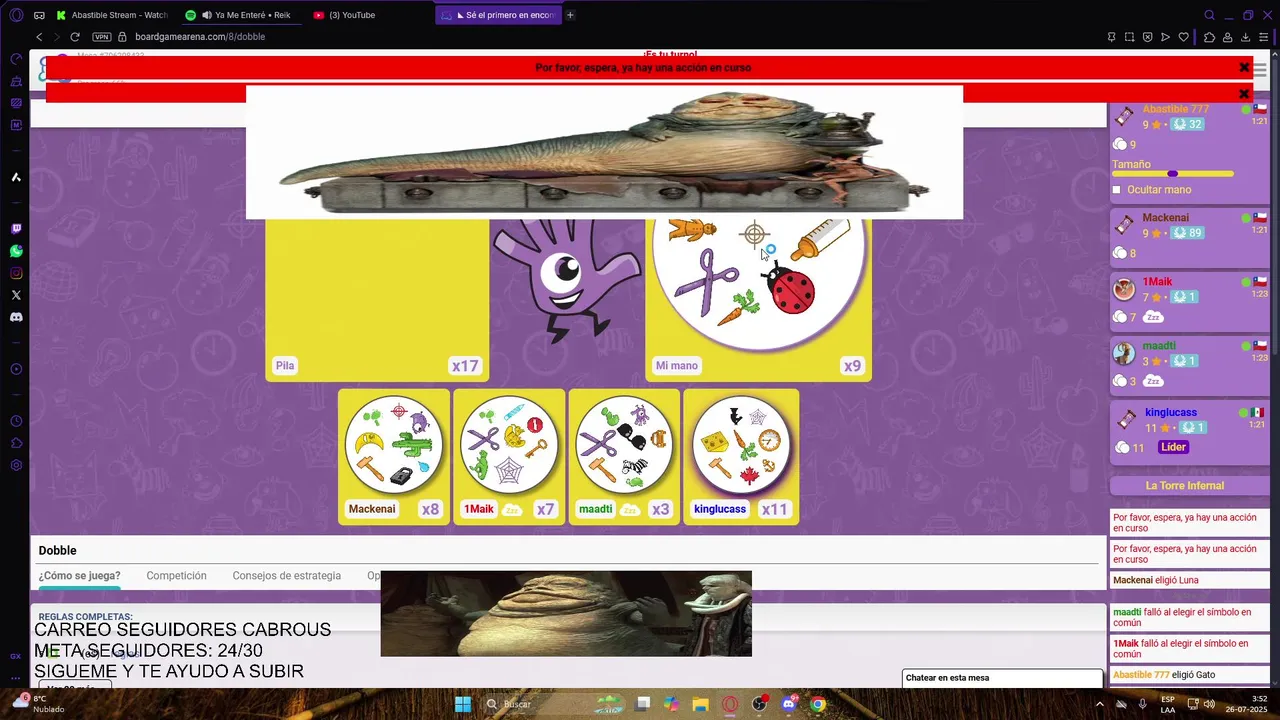1280x720 pixels.
Task: Close the first red error banner
Action: pos(1244,67)
